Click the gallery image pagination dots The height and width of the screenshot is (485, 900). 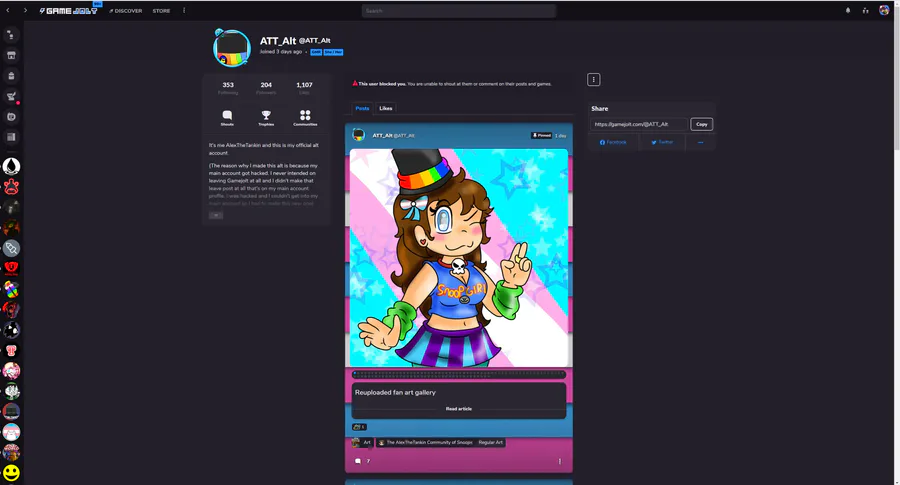pos(459,375)
